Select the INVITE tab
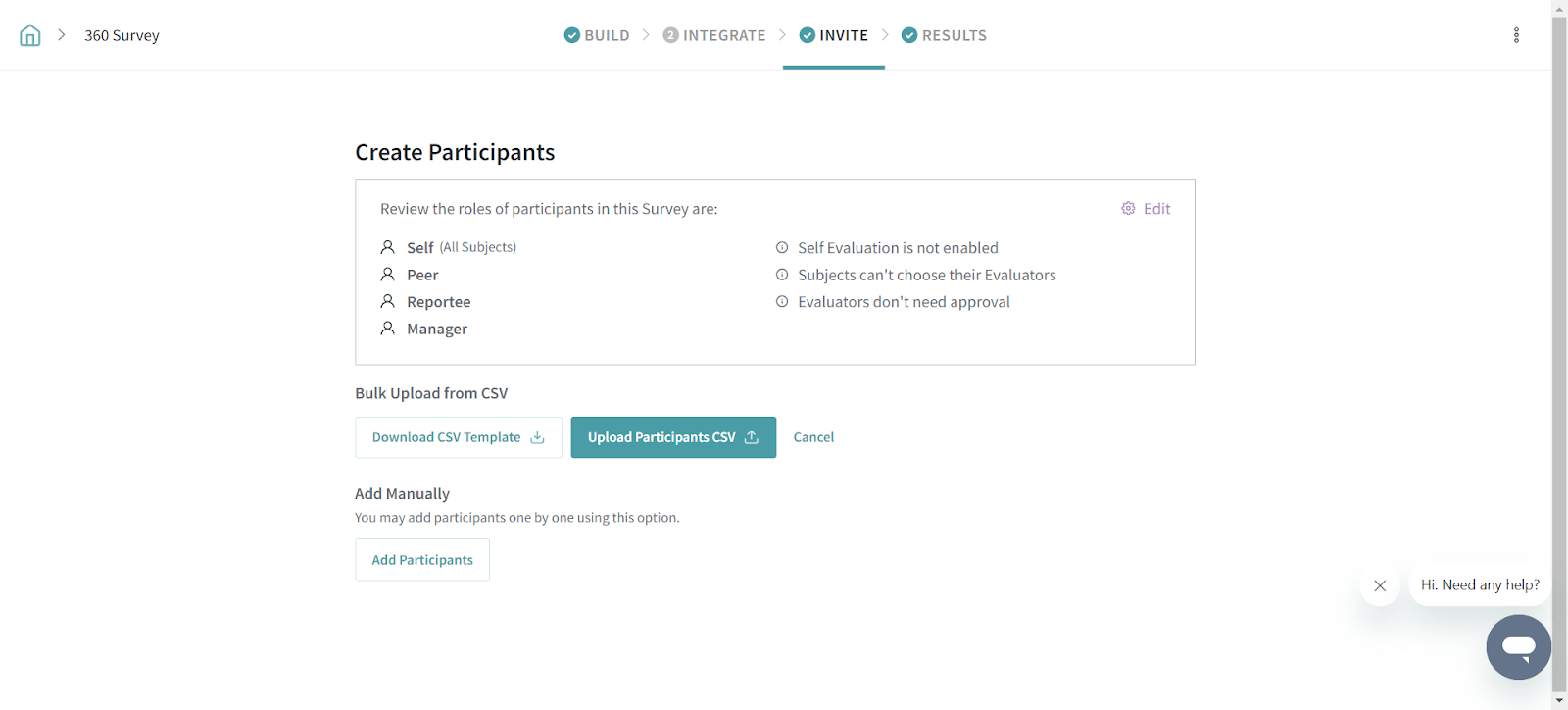 [x=843, y=35]
